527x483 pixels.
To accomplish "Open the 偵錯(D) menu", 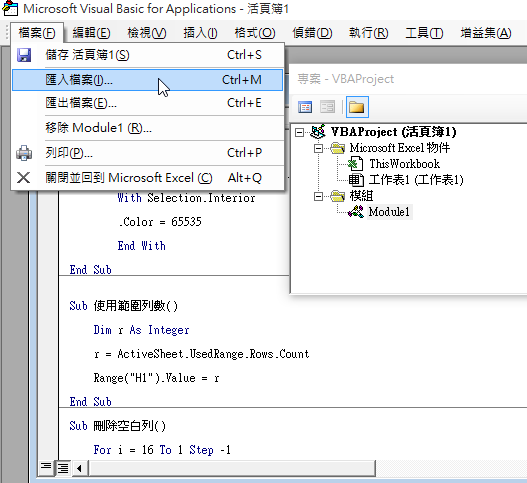I will (x=312, y=33).
